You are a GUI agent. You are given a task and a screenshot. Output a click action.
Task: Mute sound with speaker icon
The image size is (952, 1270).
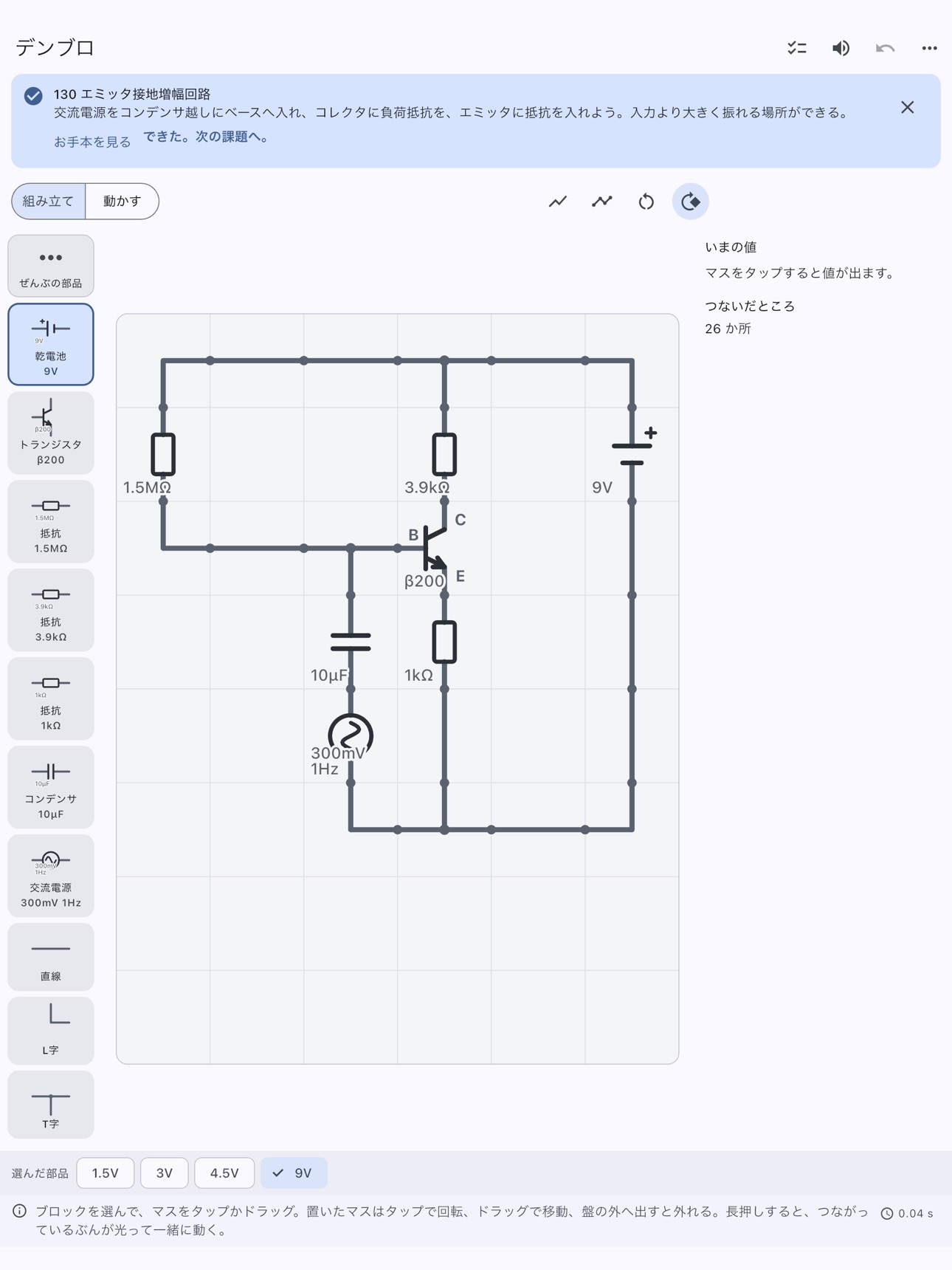pyautogui.click(x=841, y=48)
